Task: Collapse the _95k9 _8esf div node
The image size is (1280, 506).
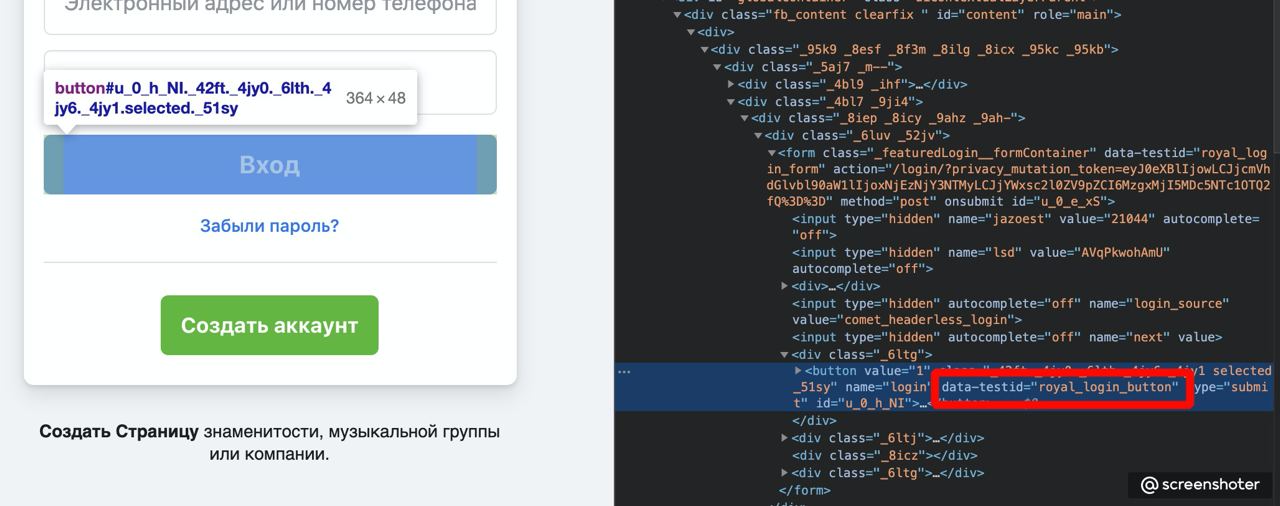Action: pyautogui.click(x=704, y=49)
